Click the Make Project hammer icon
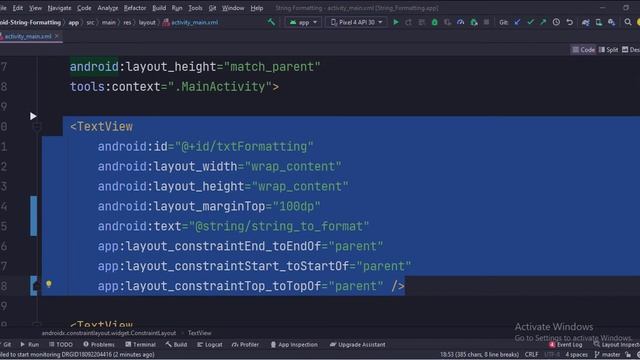Image resolution: width=640 pixels, height=360 pixels. click(x=271, y=22)
